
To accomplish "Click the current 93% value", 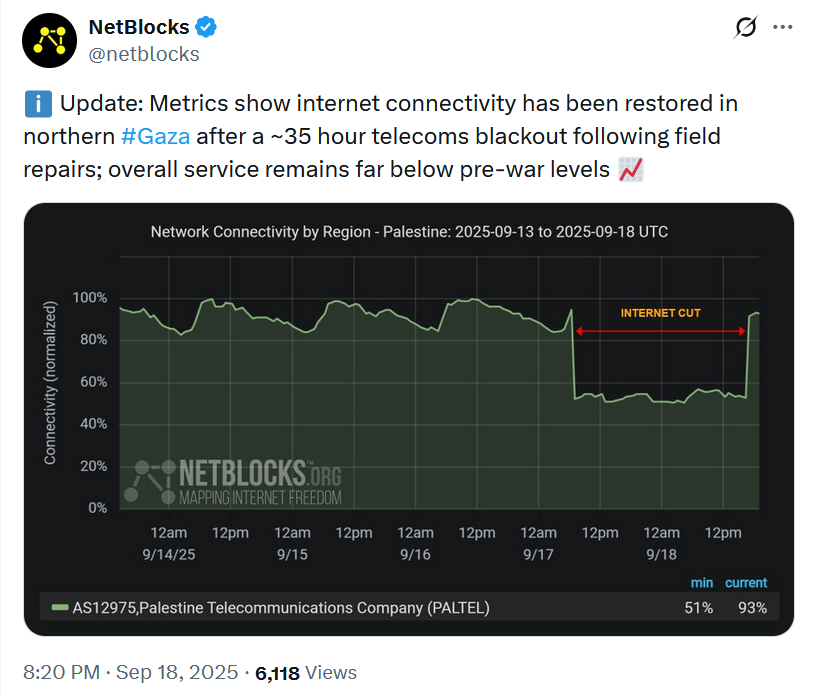I will coord(752,608).
